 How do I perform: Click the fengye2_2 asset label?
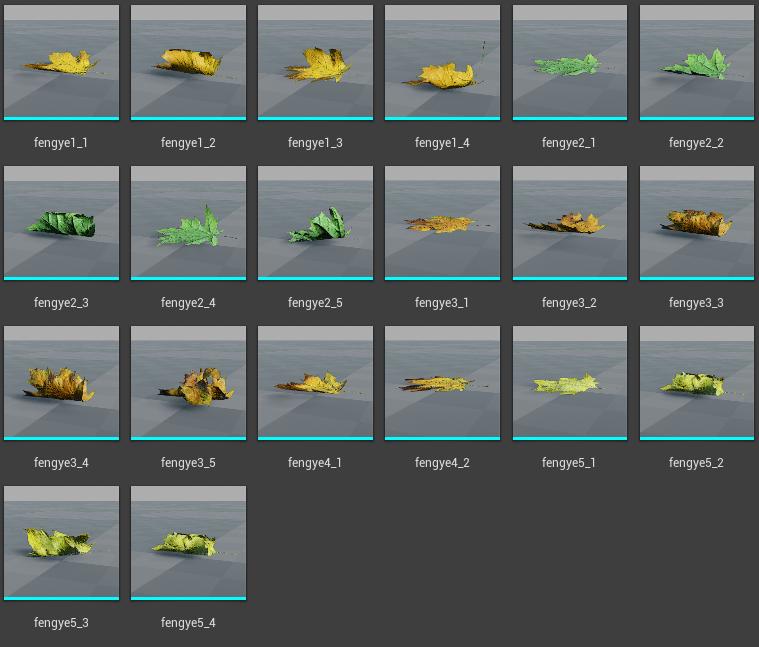click(696, 143)
